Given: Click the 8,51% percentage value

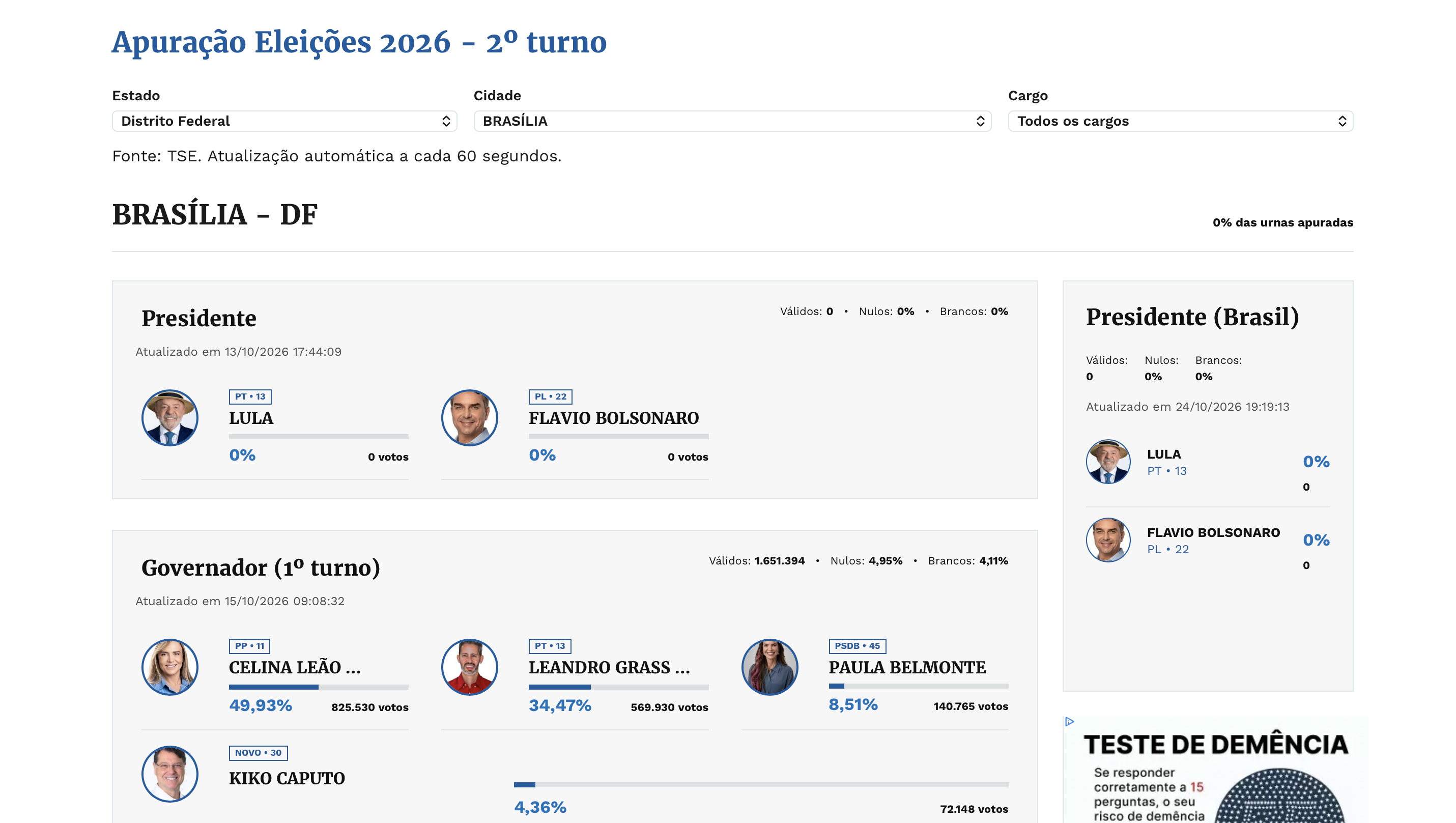Looking at the screenshot, I should tap(853, 704).
